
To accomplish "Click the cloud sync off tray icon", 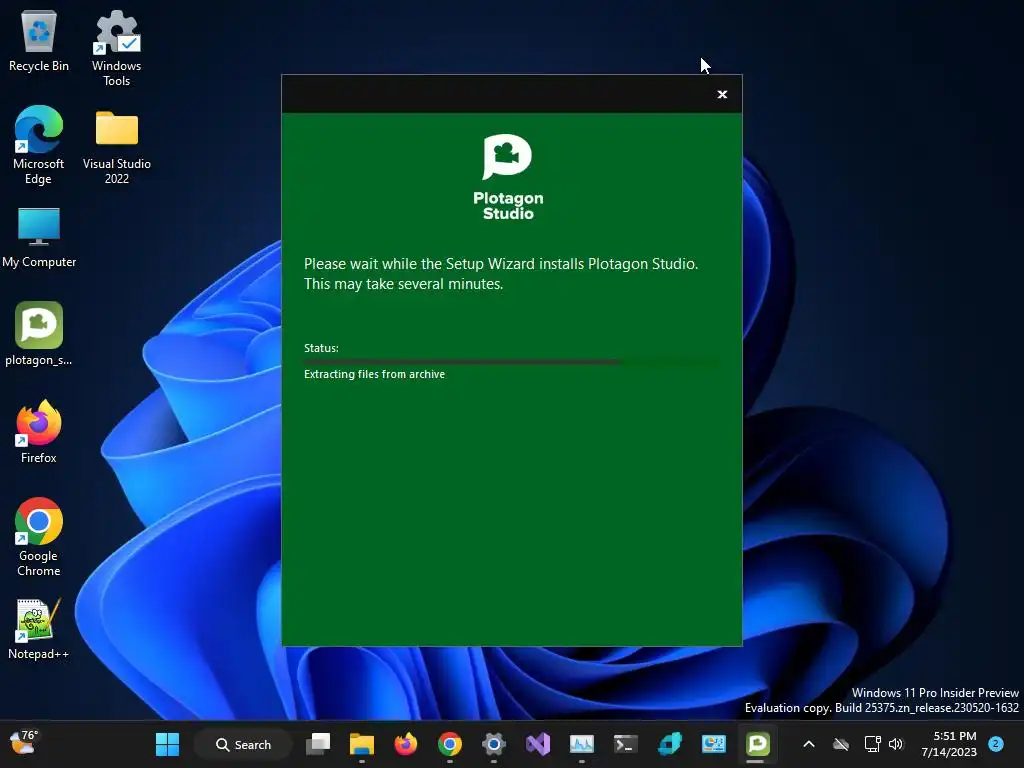I will pos(840,744).
